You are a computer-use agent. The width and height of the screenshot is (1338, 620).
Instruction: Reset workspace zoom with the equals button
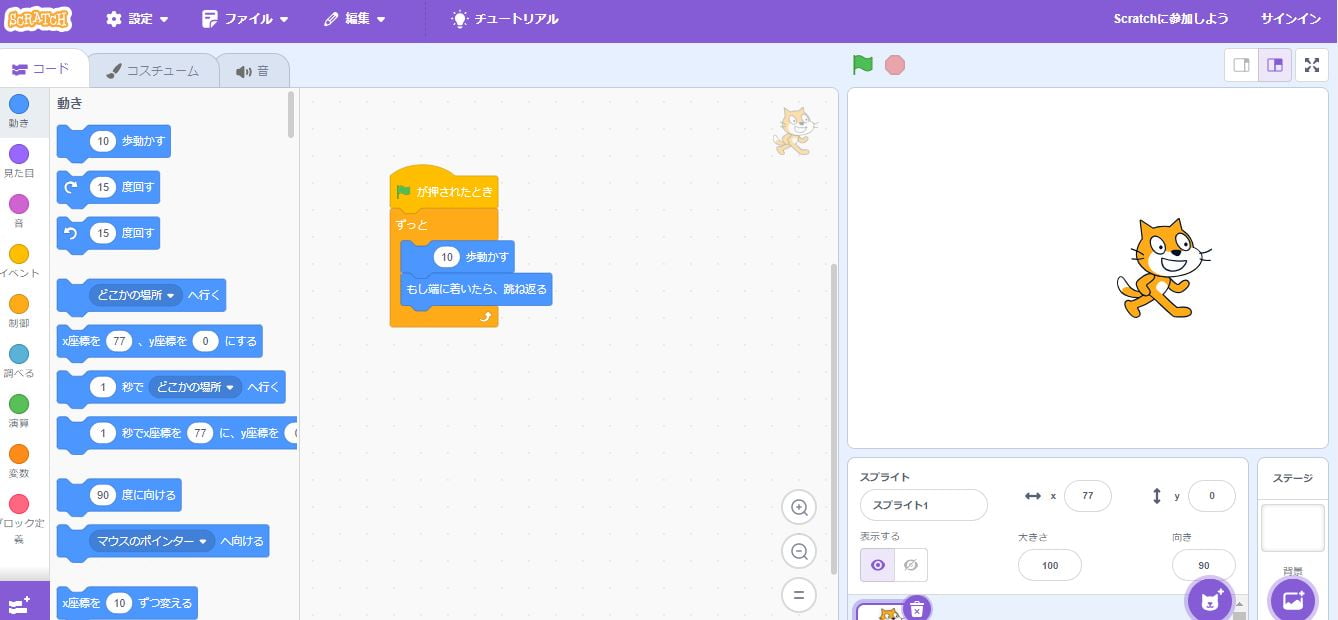[x=799, y=595]
